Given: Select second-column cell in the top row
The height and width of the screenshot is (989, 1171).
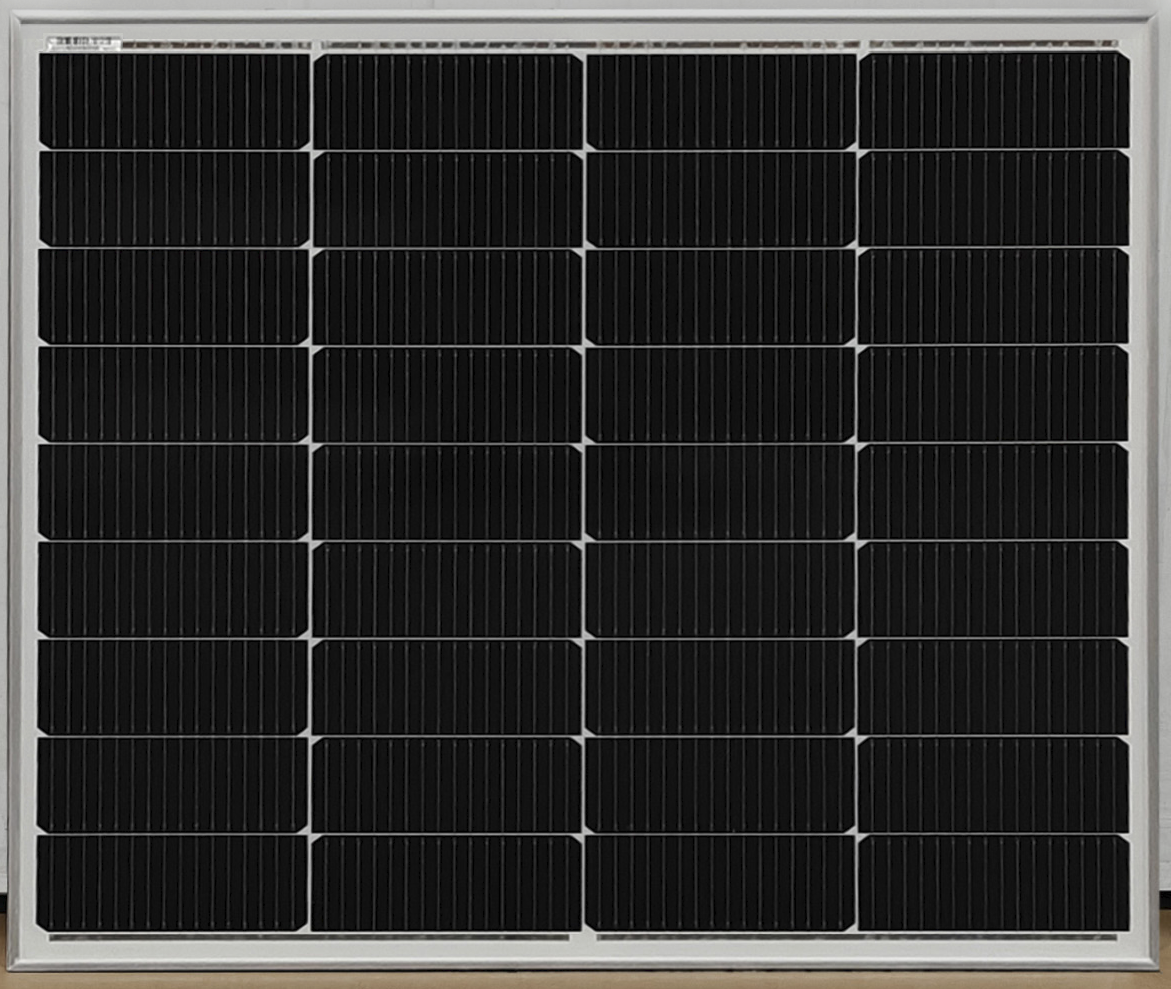Looking at the screenshot, I should point(447,101).
